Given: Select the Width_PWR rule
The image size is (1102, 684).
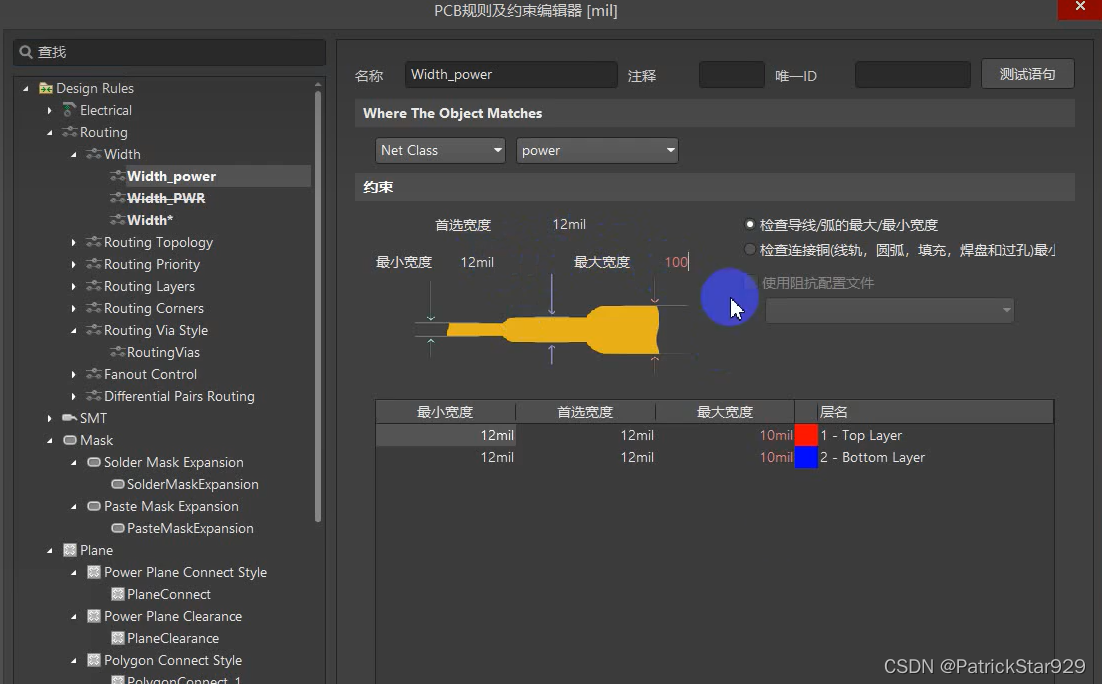Looking at the screenshot, I should click(x=166, y=198).
